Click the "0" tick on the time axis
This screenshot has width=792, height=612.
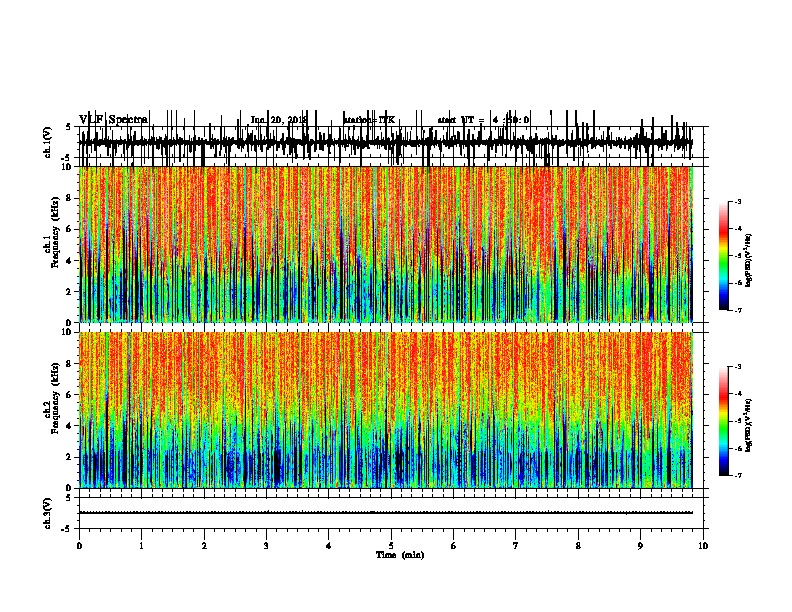(x=79, y=546)
